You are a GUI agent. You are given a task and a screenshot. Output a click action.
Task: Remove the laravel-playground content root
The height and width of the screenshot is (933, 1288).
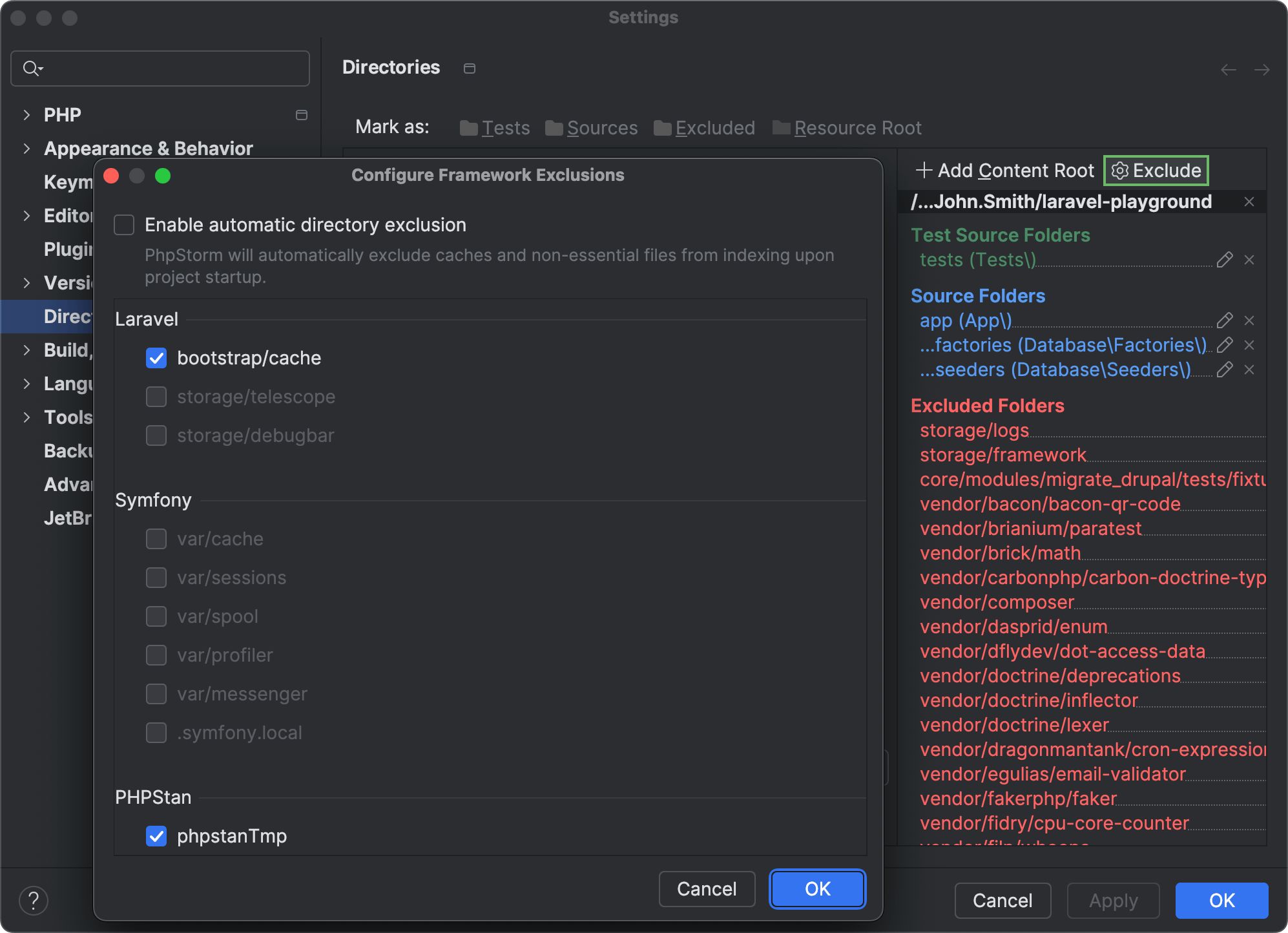click(x=1249, y=201)
